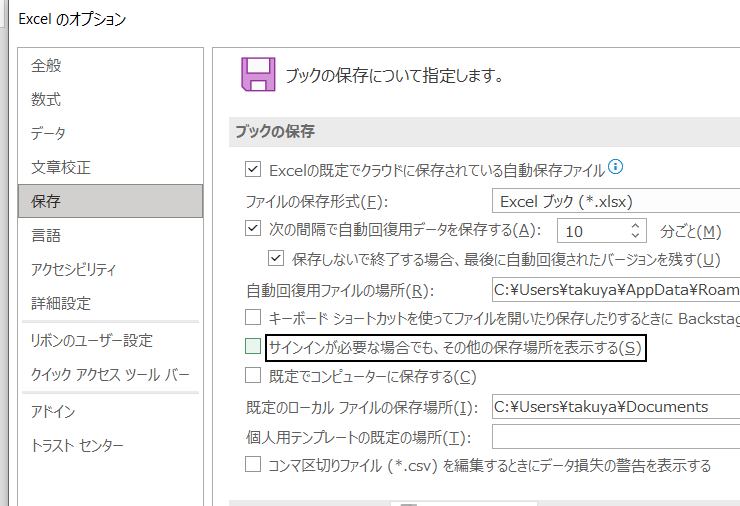Screen dimensions: 740x506
Task: Switch to アクセシビリティ settings
Action: click(x=110, y=270)
